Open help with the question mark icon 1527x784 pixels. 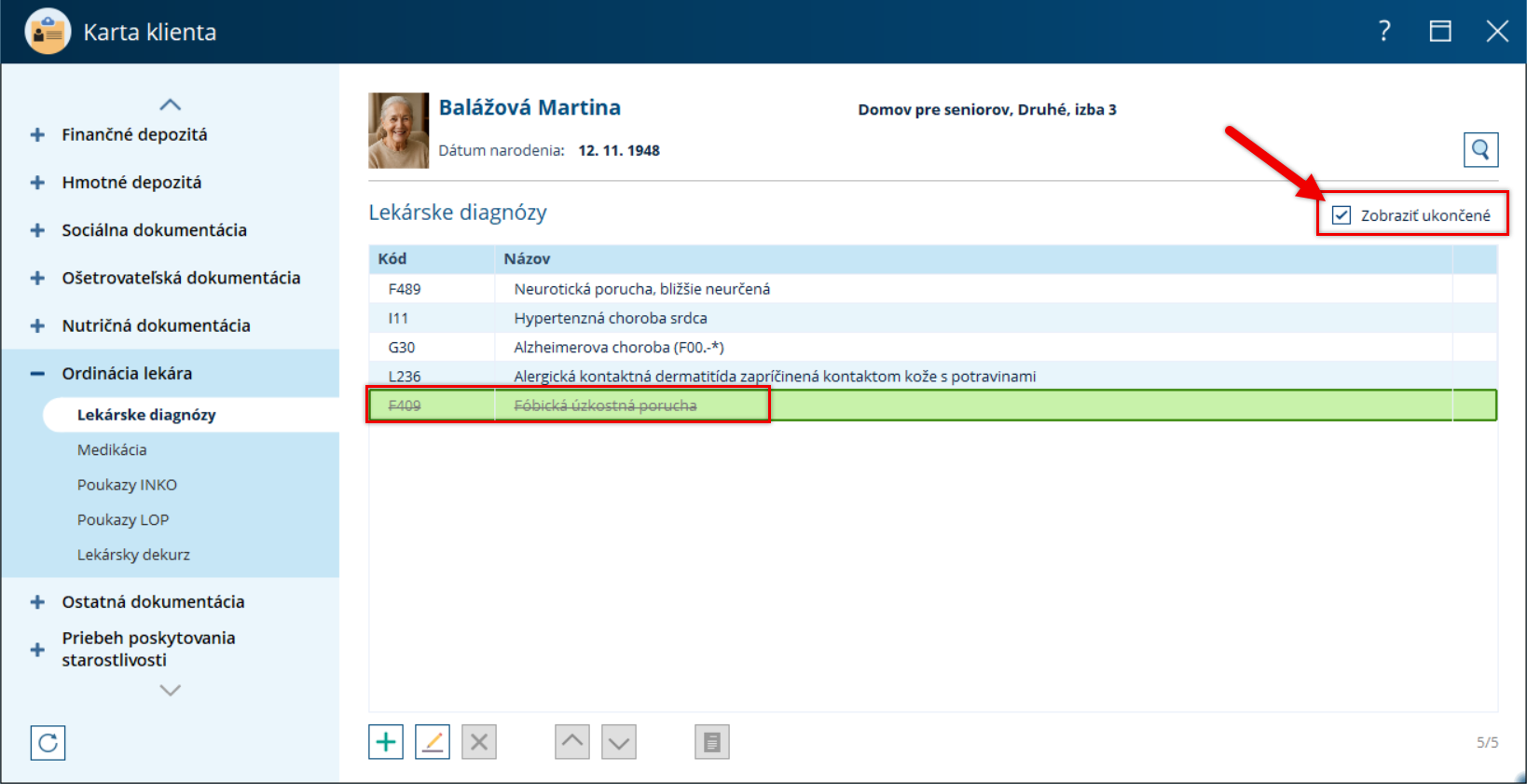point(1384,32)
